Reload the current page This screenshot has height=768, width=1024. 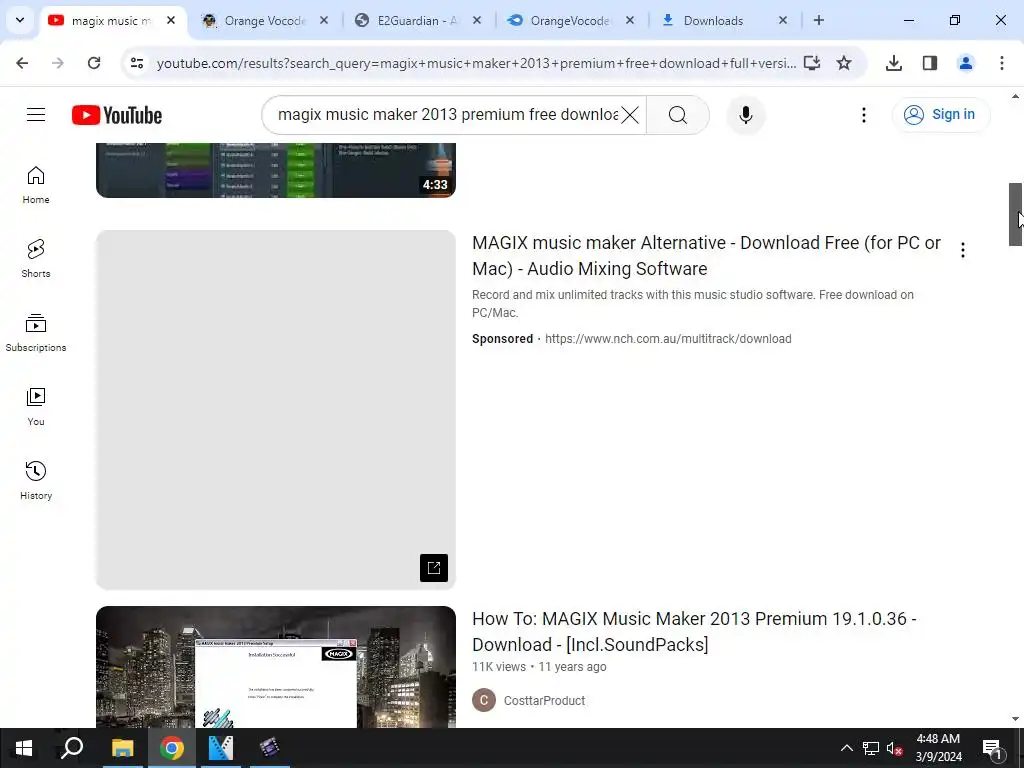tap(94, 63)
